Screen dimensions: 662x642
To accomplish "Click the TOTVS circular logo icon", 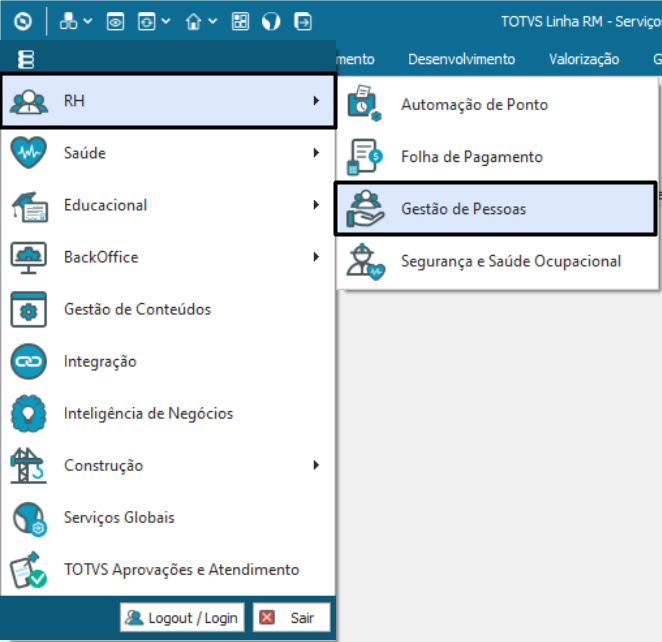I will coord(23,21).
